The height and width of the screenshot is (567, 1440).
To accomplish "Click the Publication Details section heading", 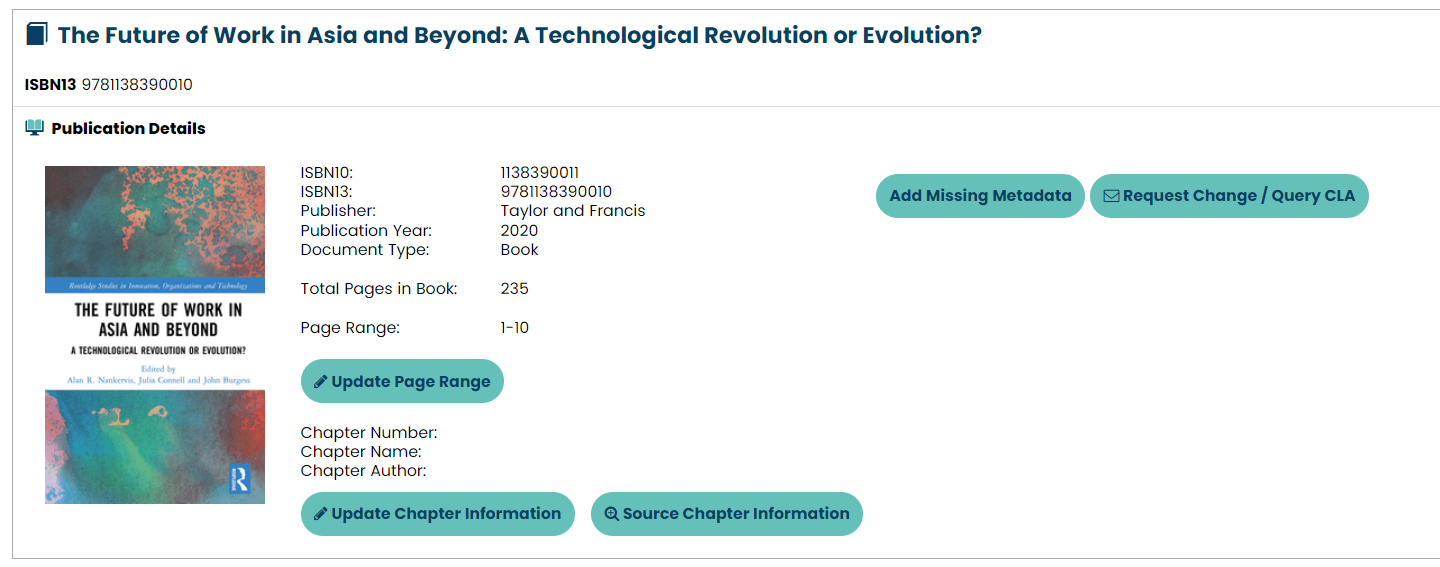I will (128, 128).
